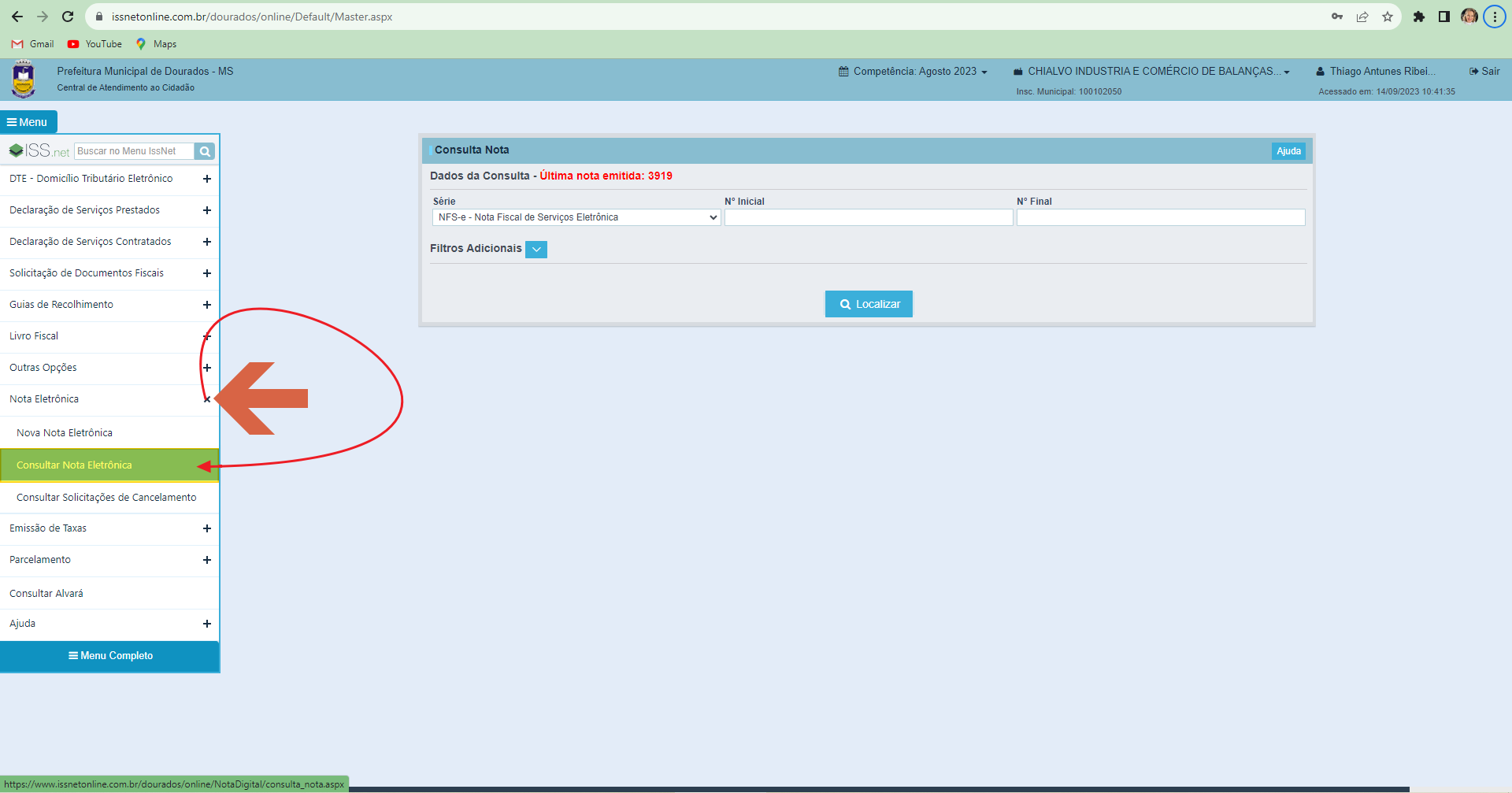Expand Guias de Recolhimento menu
Image resolution: width=1512 pixels, height=793 pixels.
pyautogui.click(x=109, y=305)
